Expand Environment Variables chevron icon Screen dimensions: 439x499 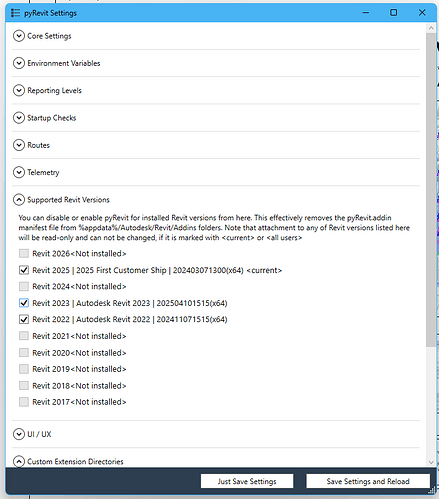click(19, 63)
